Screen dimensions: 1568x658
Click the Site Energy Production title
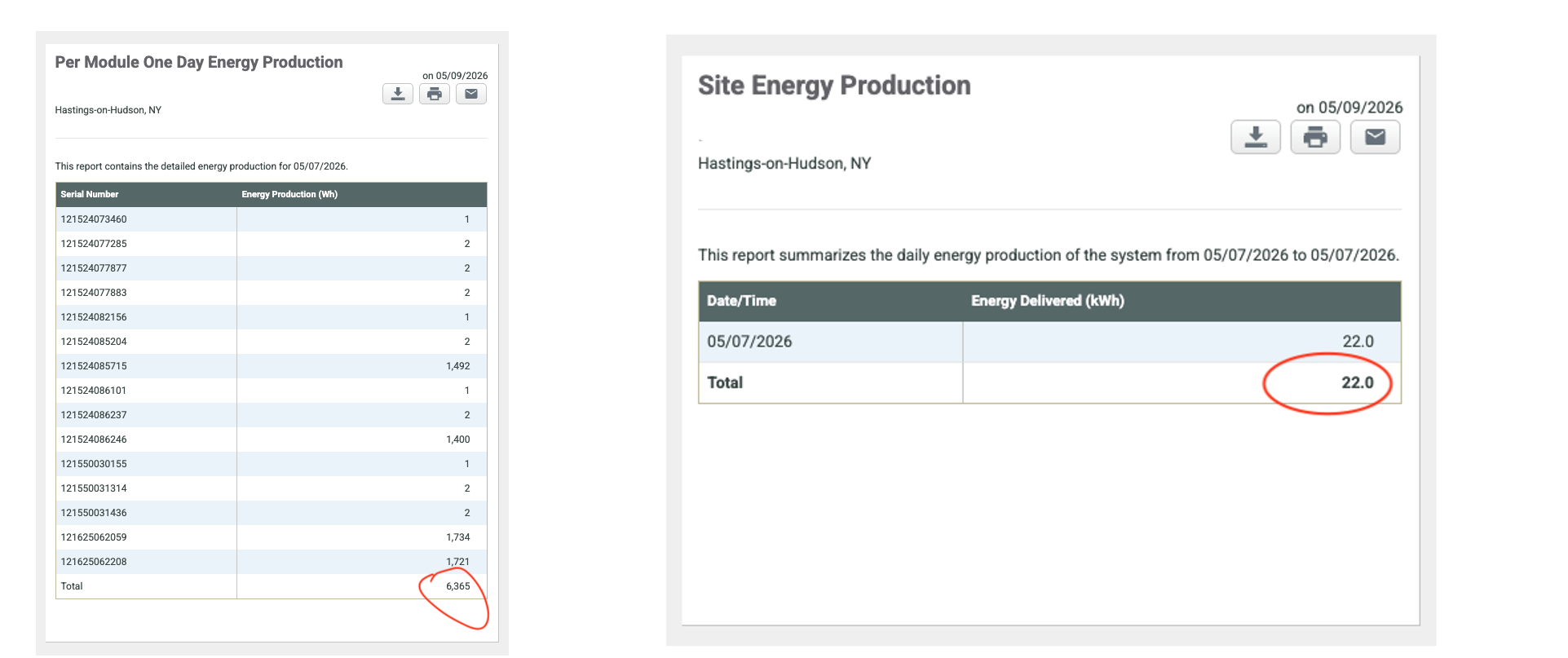pyautogui.click(x=834, y=86)
